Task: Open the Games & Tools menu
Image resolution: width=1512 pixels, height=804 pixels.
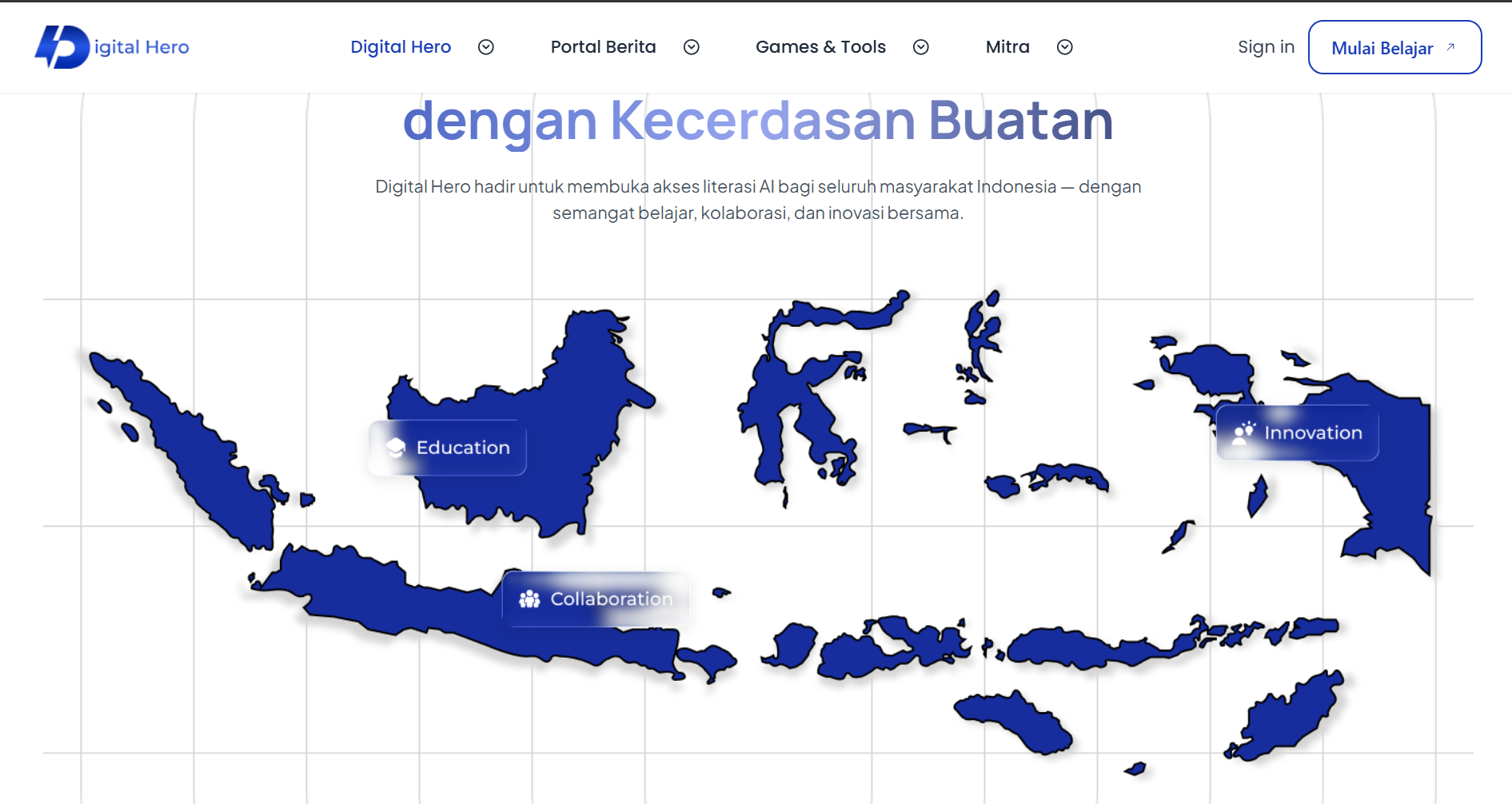Action: [820, 47]
